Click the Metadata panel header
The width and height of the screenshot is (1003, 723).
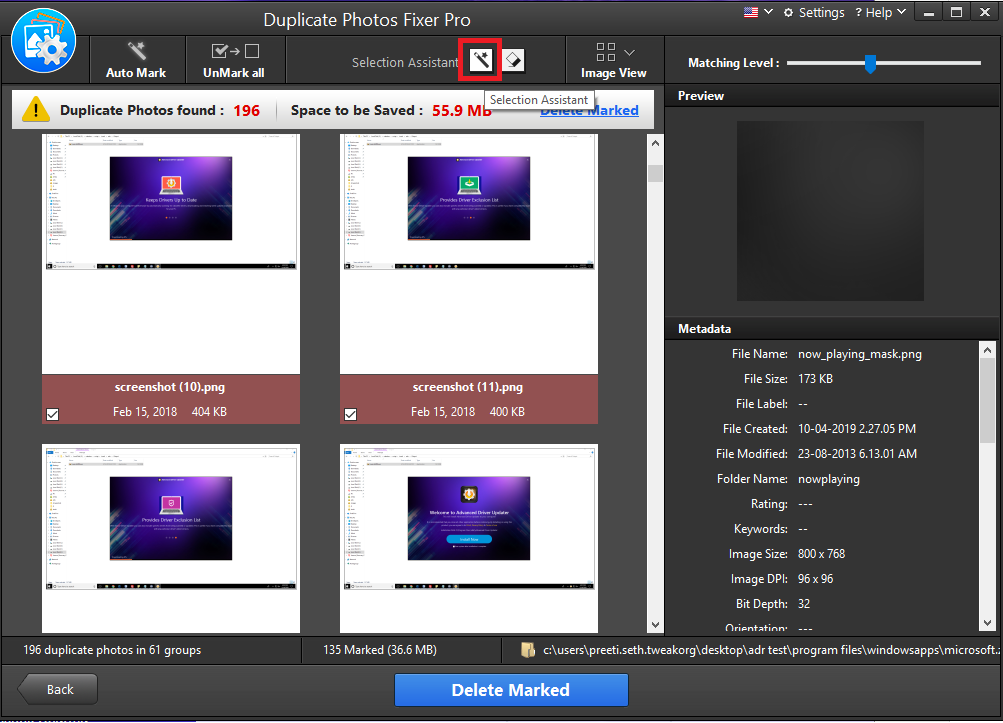click(x=832, y=329)
